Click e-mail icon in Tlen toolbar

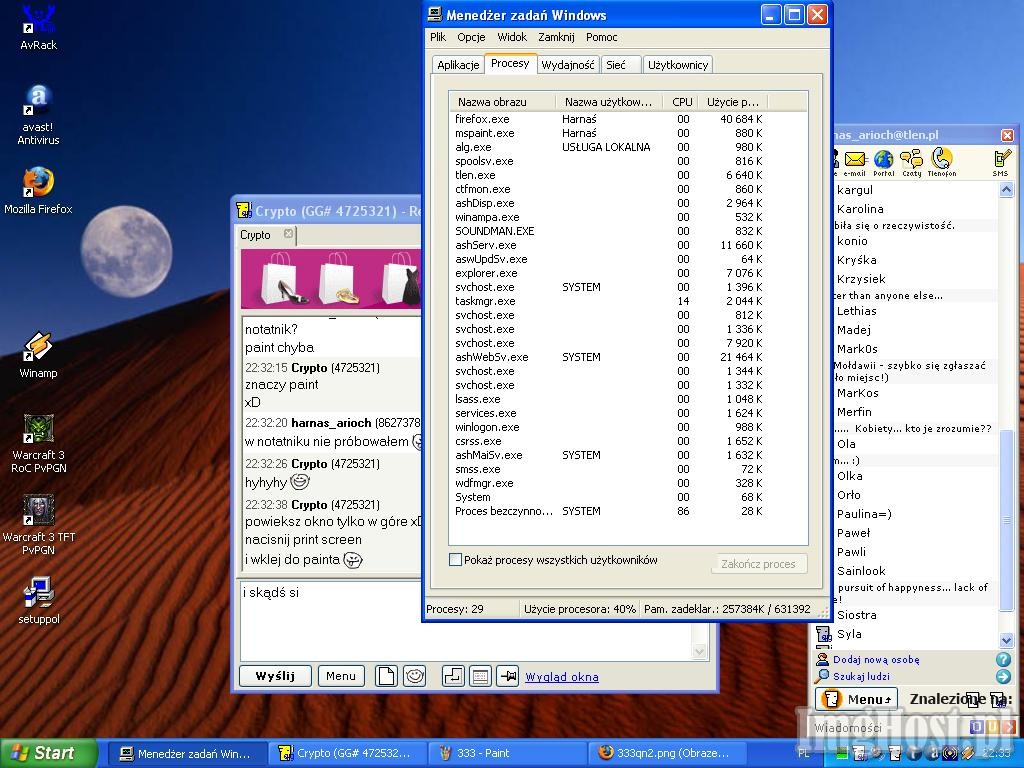click(854, 163)
